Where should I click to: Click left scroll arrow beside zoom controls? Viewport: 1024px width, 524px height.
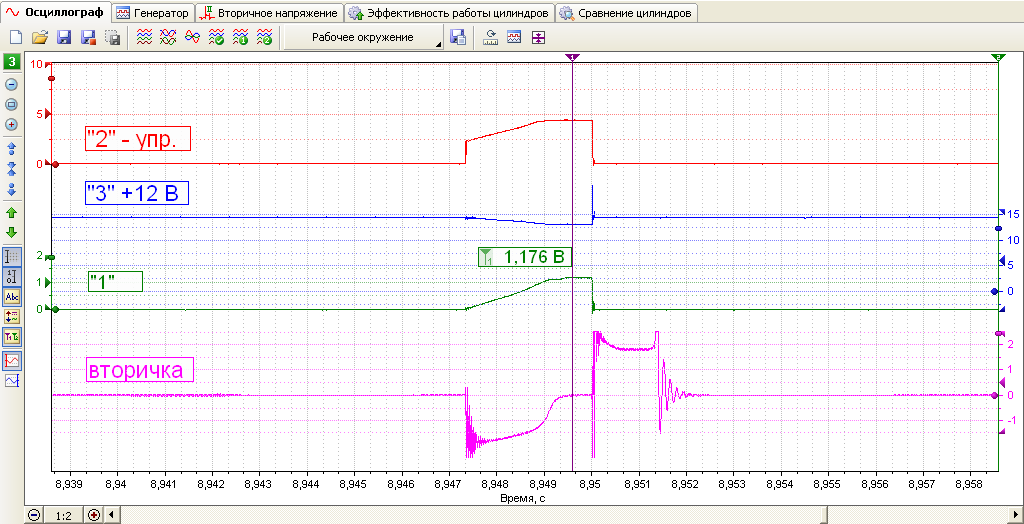point(110,515)
